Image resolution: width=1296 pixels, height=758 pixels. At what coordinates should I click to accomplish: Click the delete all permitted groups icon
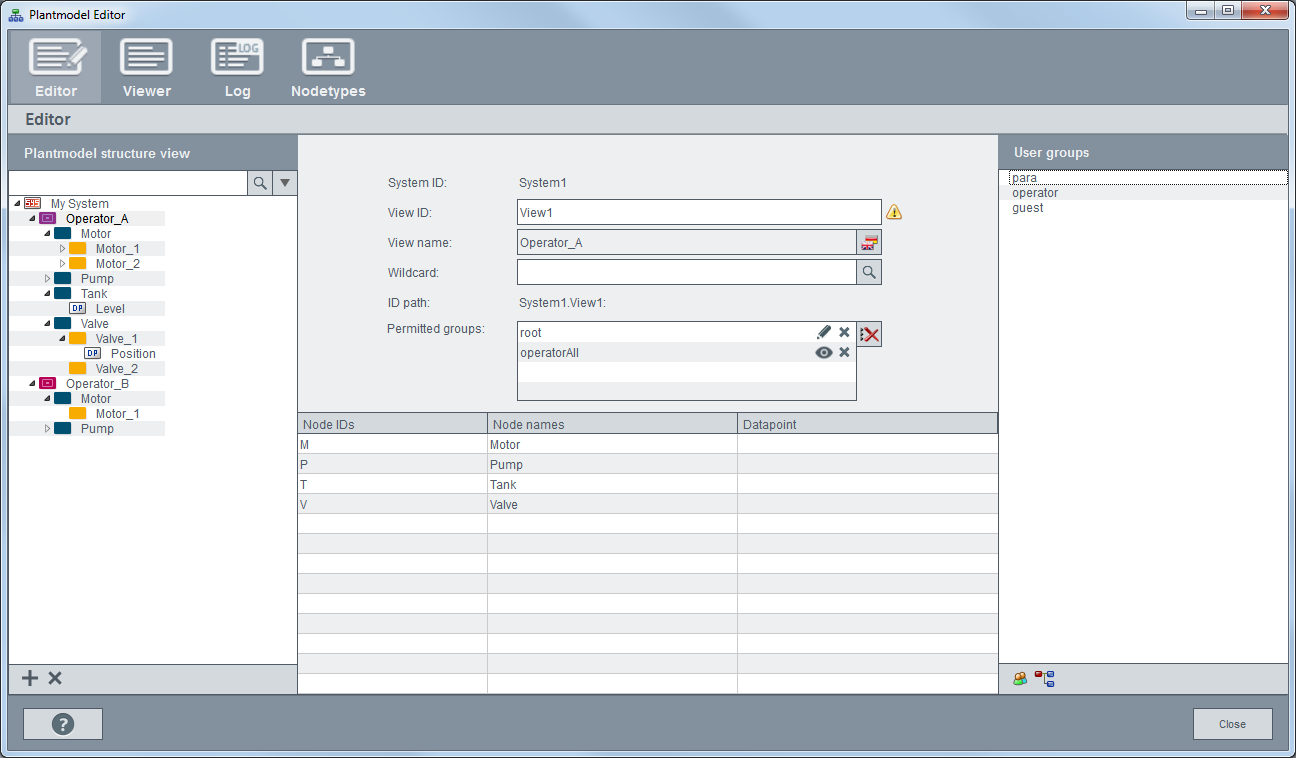pos(870,334)
